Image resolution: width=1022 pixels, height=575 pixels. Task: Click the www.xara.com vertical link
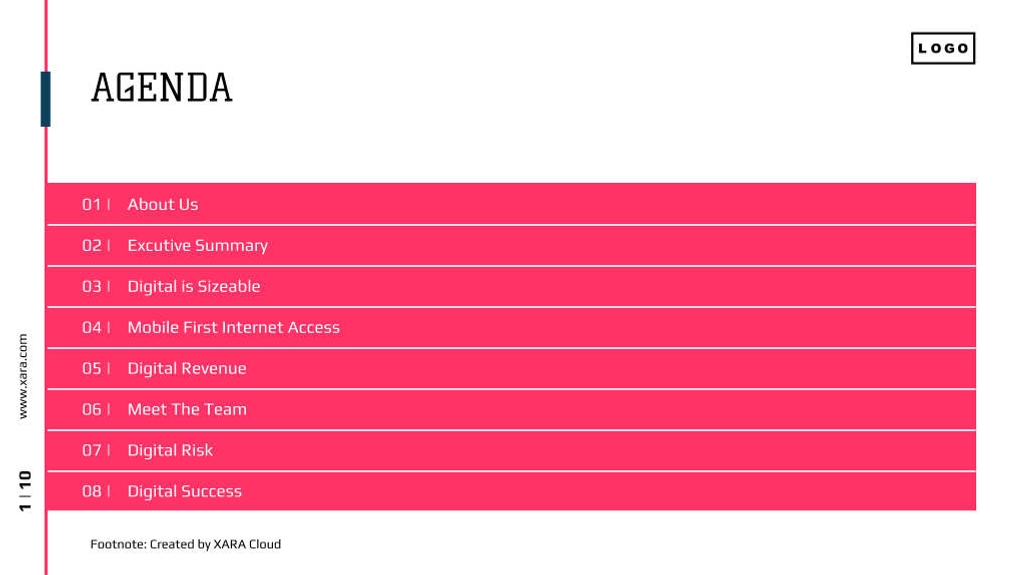[23, 376]
